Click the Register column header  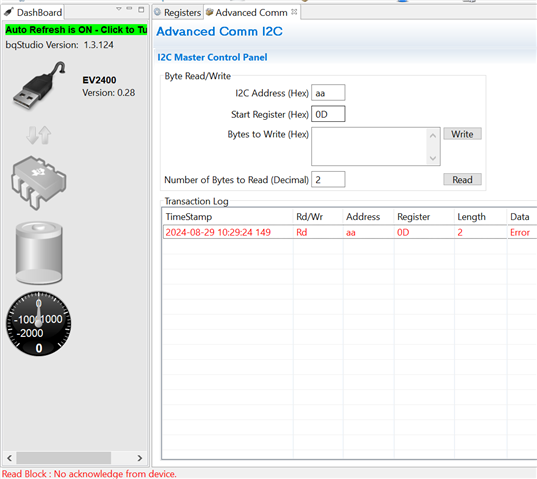[424, 217]
